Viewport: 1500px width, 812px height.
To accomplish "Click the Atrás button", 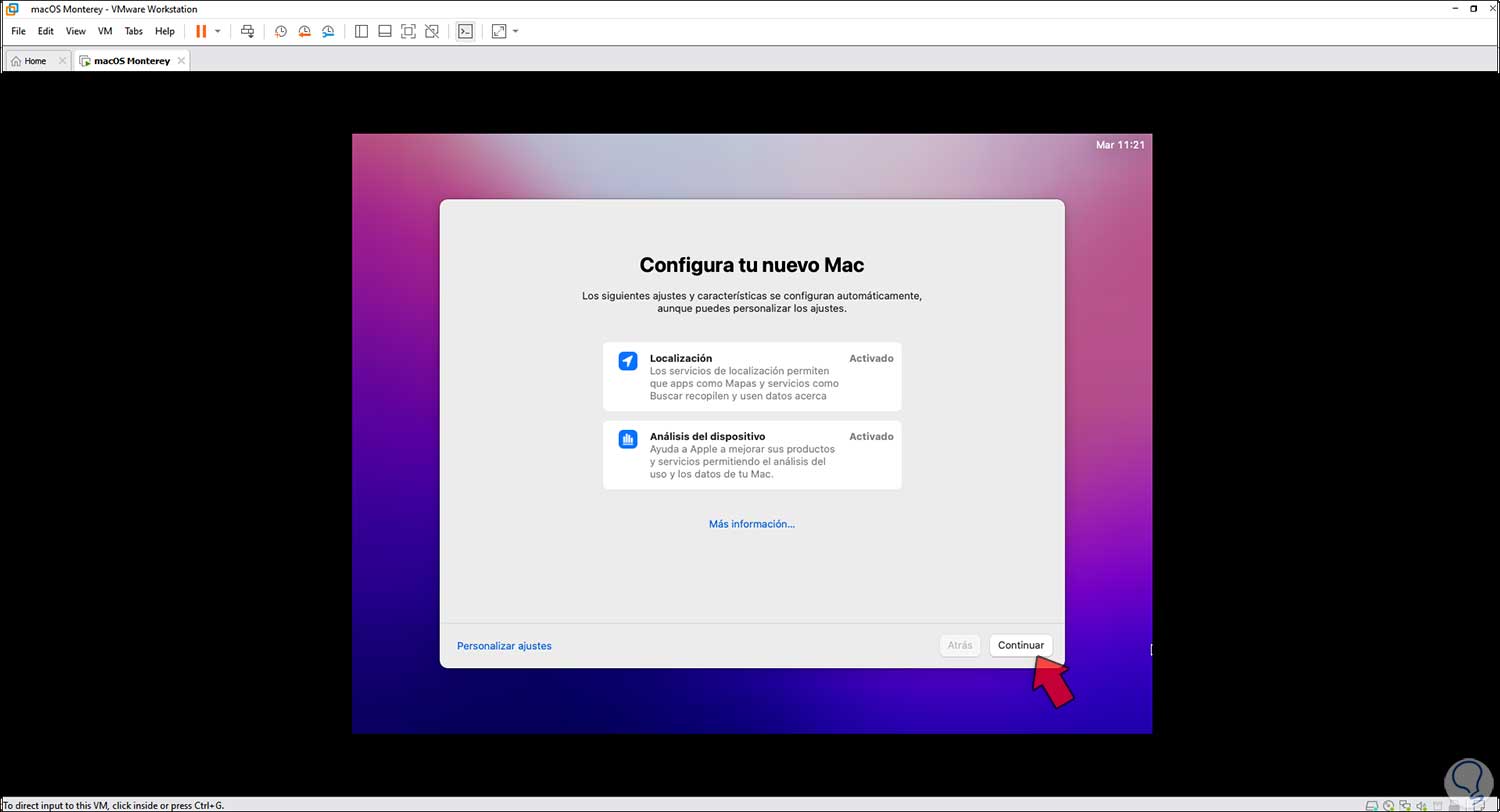I will [x=960, y=645].
